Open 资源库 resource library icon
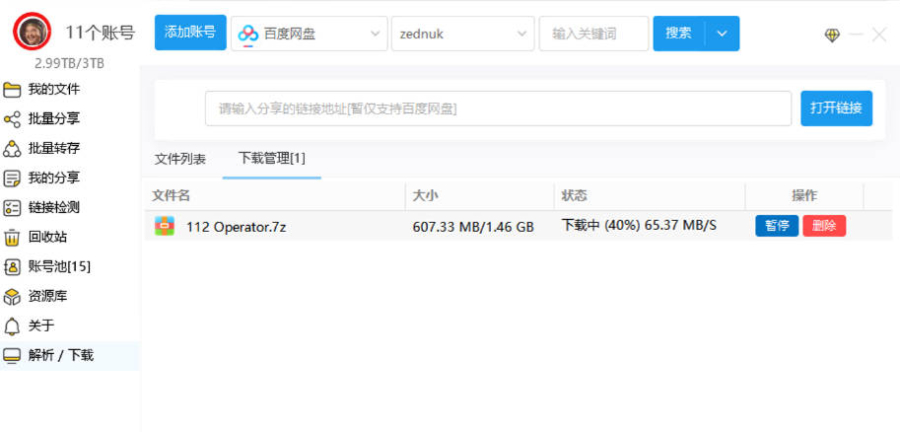Screen dimensions: 900x432 click(12, 297)
